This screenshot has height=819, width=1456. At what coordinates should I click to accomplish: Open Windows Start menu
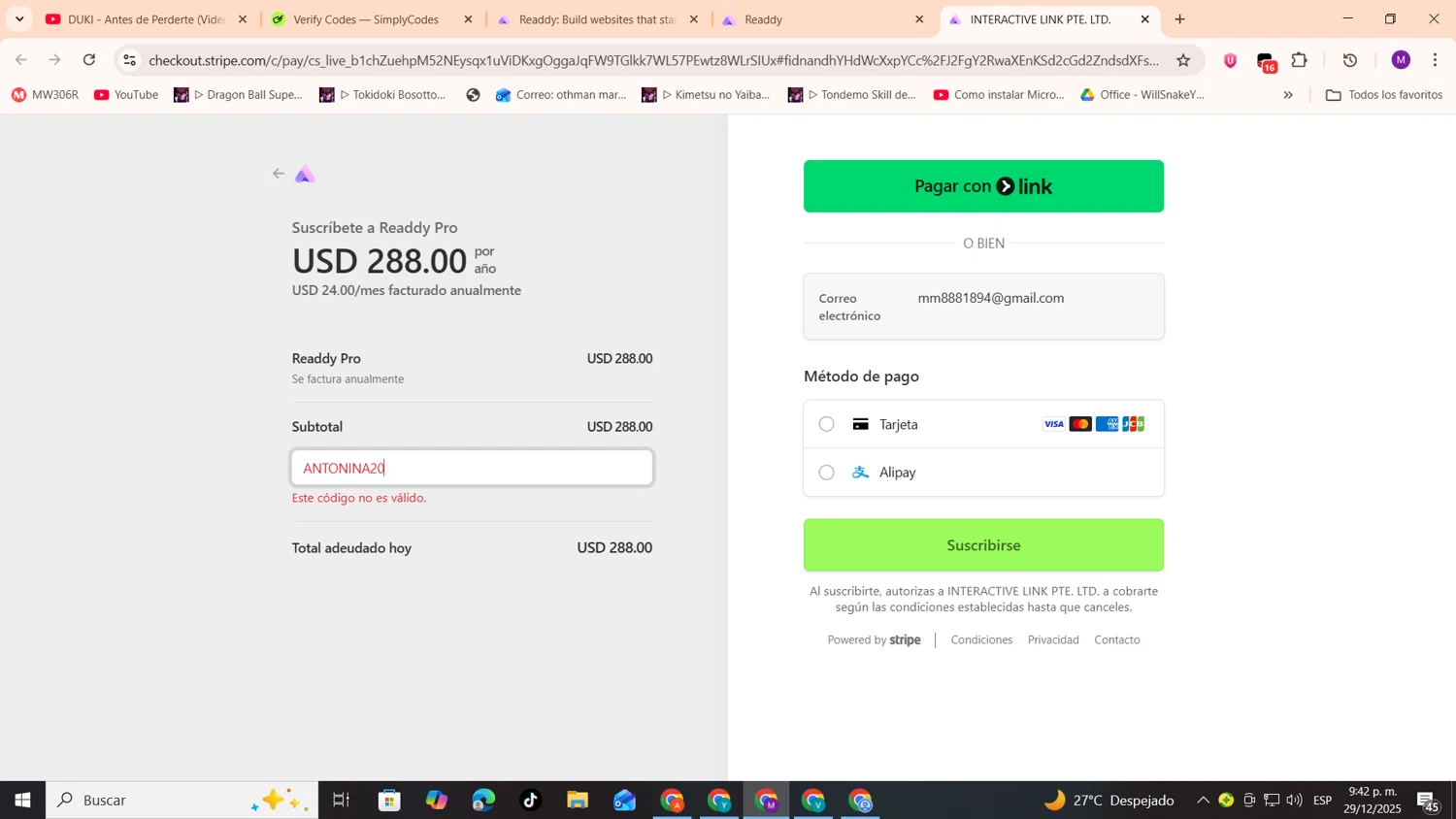click(x=22, y=801)
